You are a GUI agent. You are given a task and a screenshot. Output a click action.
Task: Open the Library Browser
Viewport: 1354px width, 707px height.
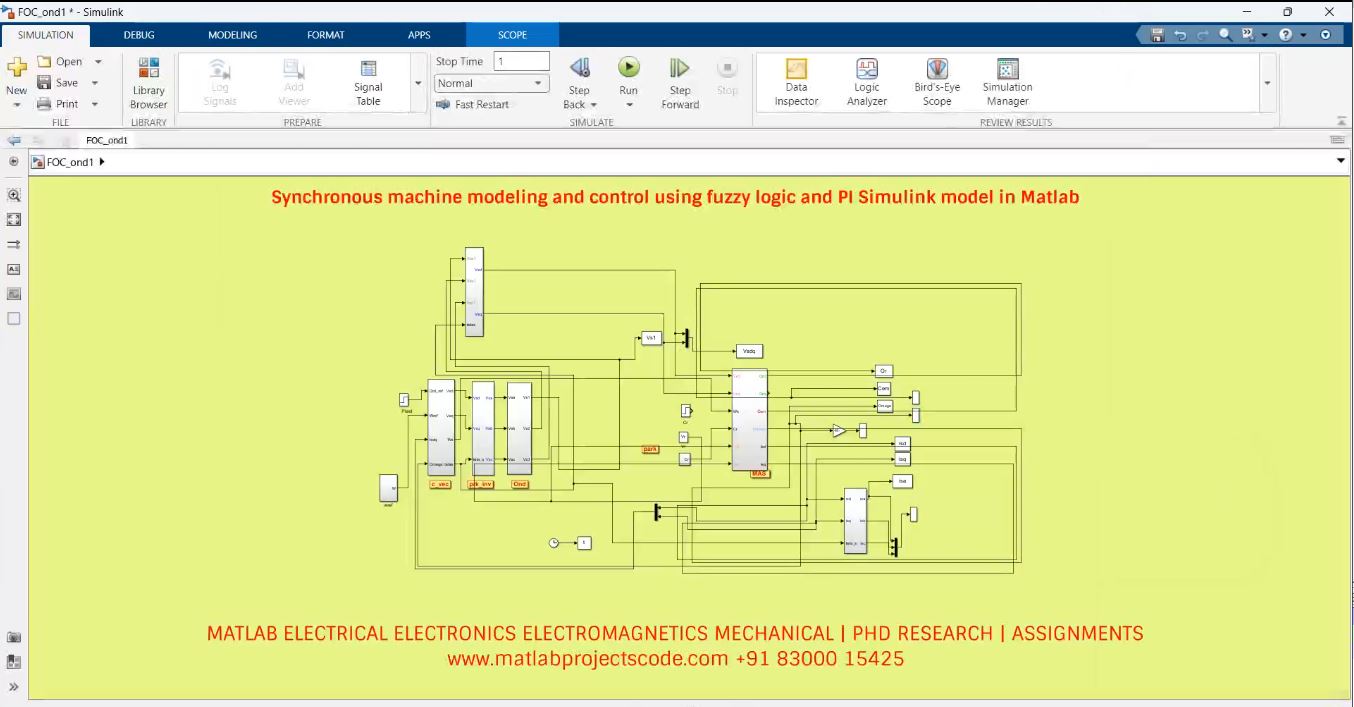coord(148,82)
